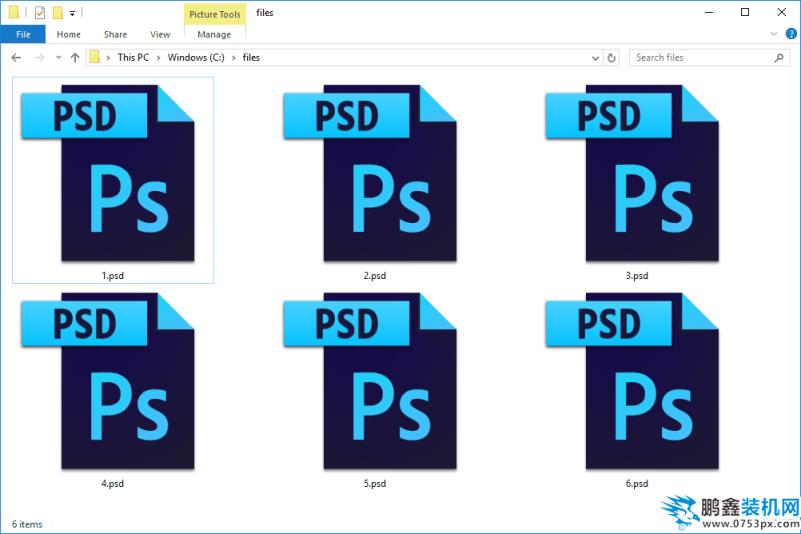801x534 pixels.
Task: Maximize the files window
Action: click(x=745, y=12)
